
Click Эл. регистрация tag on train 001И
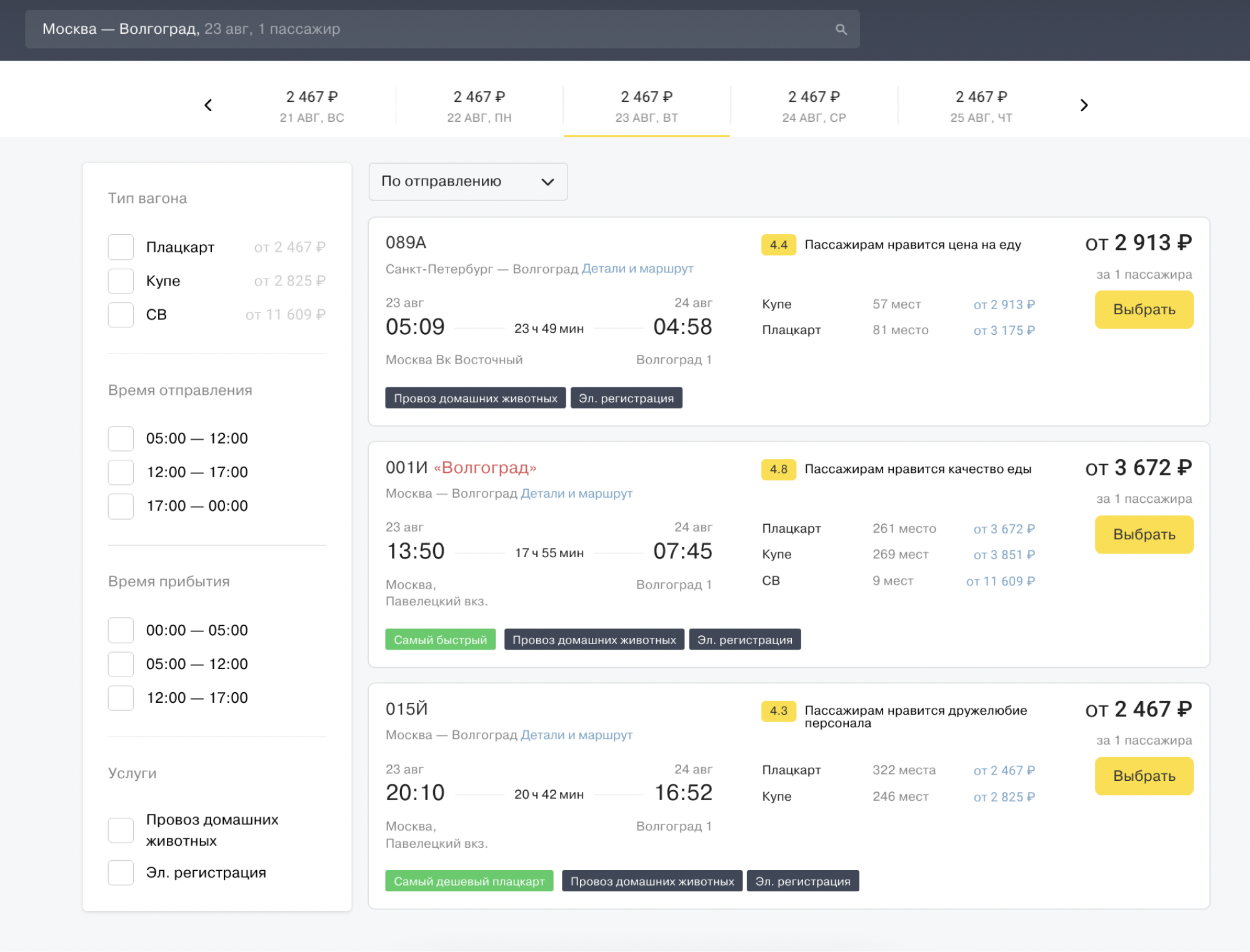(x=744, y=640)
